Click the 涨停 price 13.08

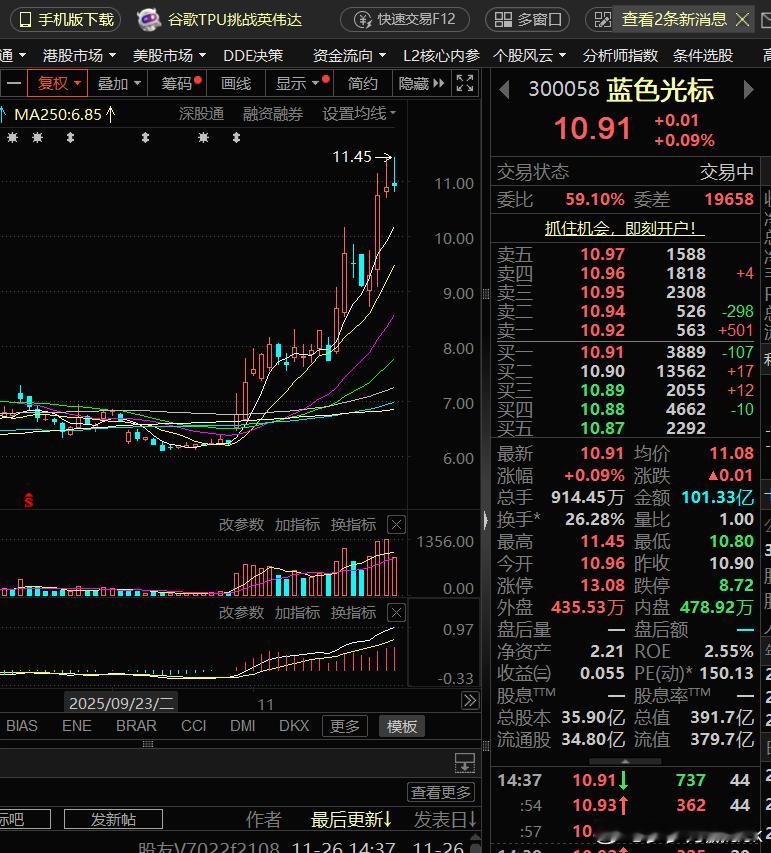tap(602, 585)
